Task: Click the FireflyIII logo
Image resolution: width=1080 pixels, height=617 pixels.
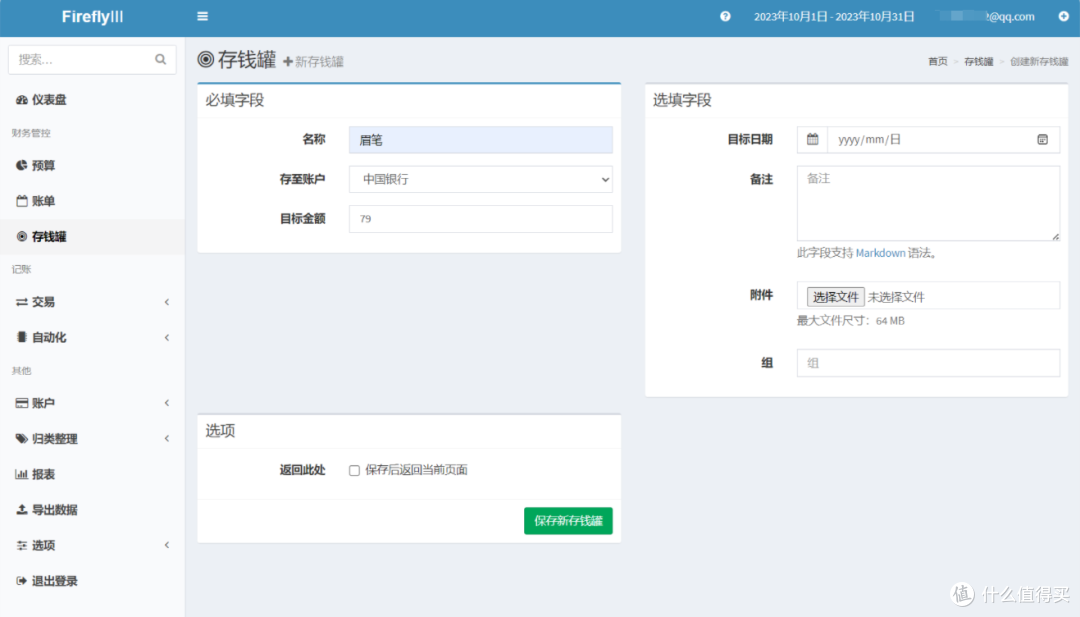Action: point(92,17)
